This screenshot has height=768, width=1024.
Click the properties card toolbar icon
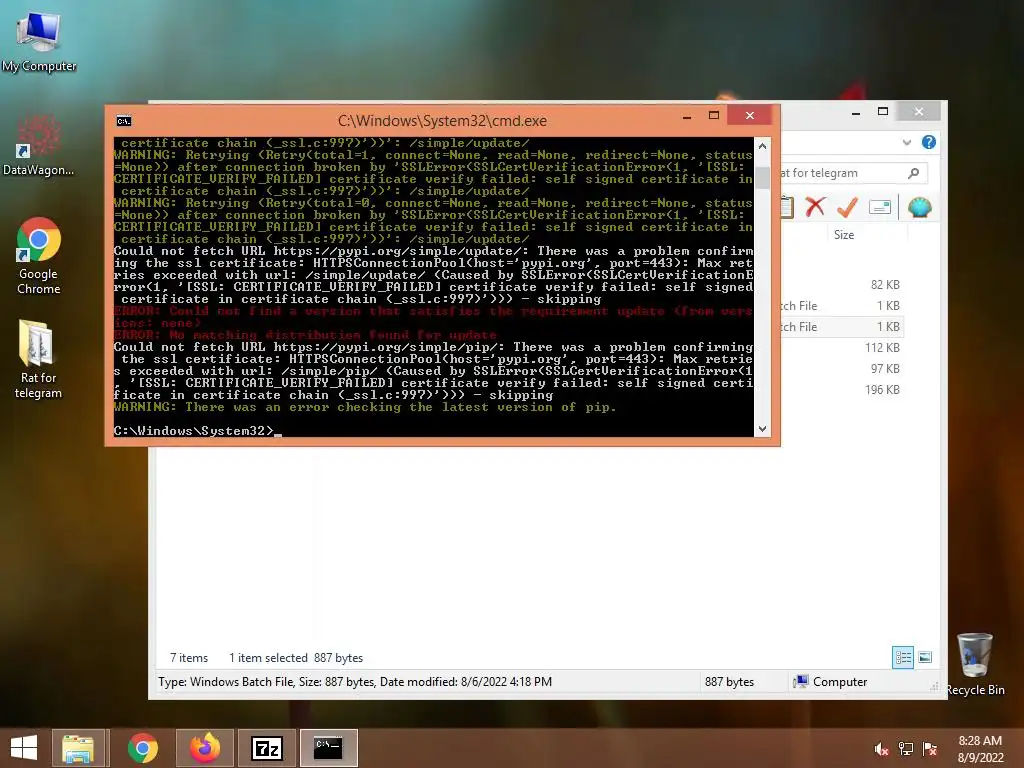pos(880,208)
